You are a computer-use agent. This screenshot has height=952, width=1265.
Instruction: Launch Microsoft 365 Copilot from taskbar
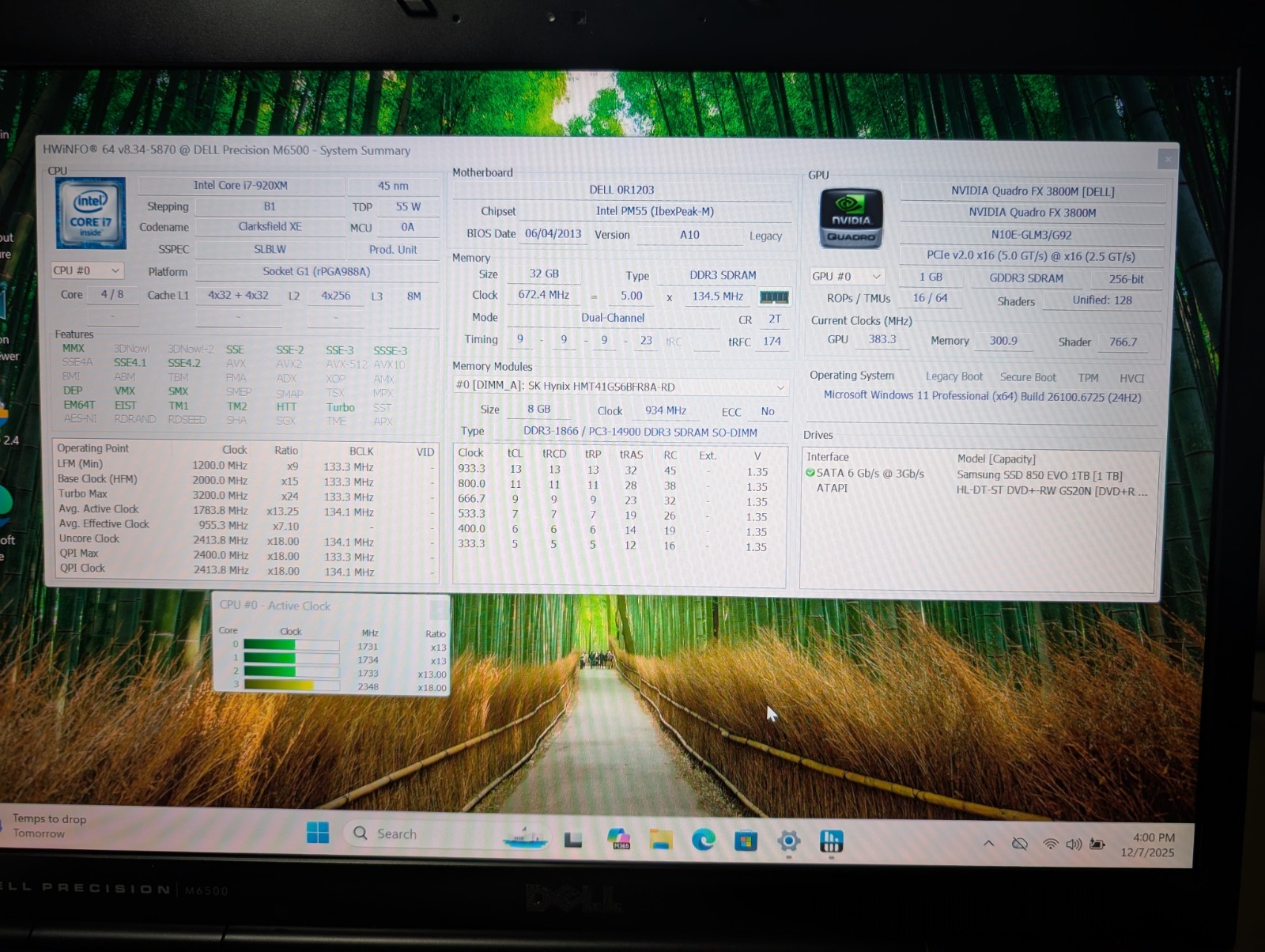coord(618,840)
